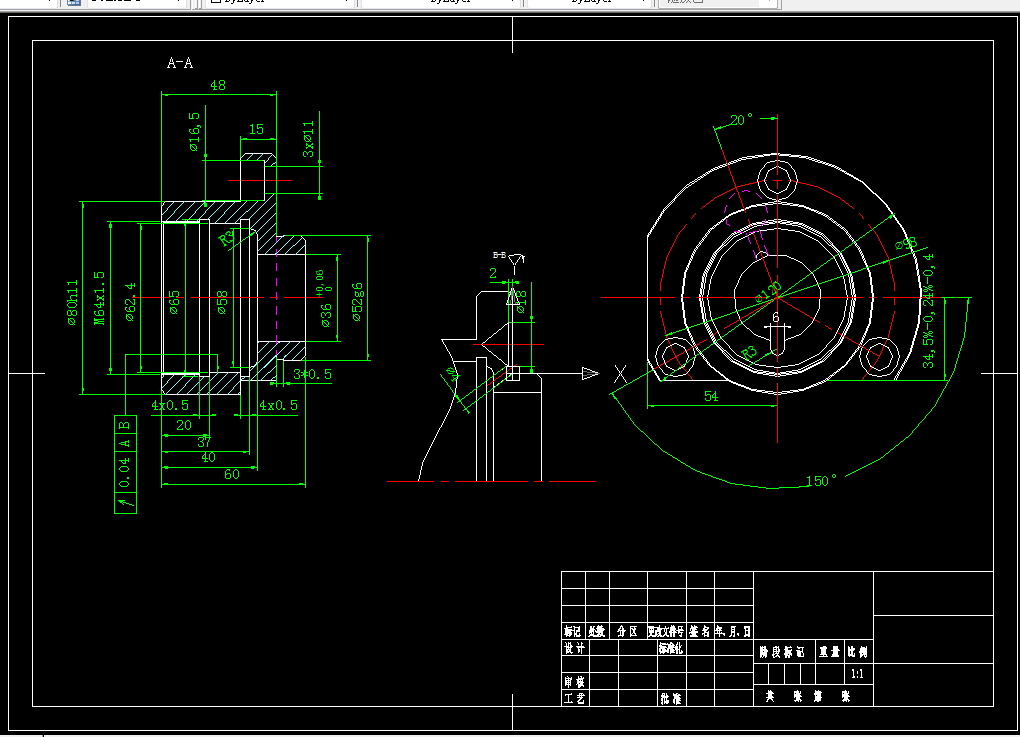Click the ø18 dimension in detail view
Screen dimensions: 1020x737
tap(521, 302)
